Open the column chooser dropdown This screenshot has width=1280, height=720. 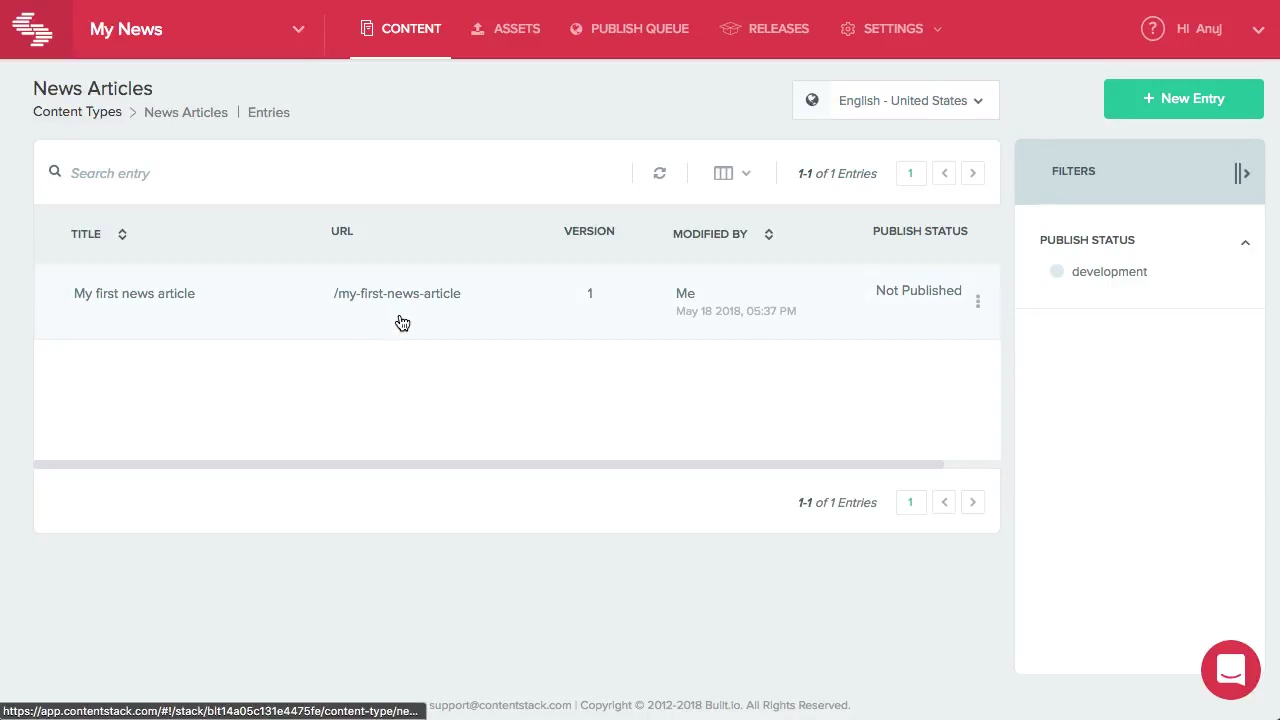(732, 173)
